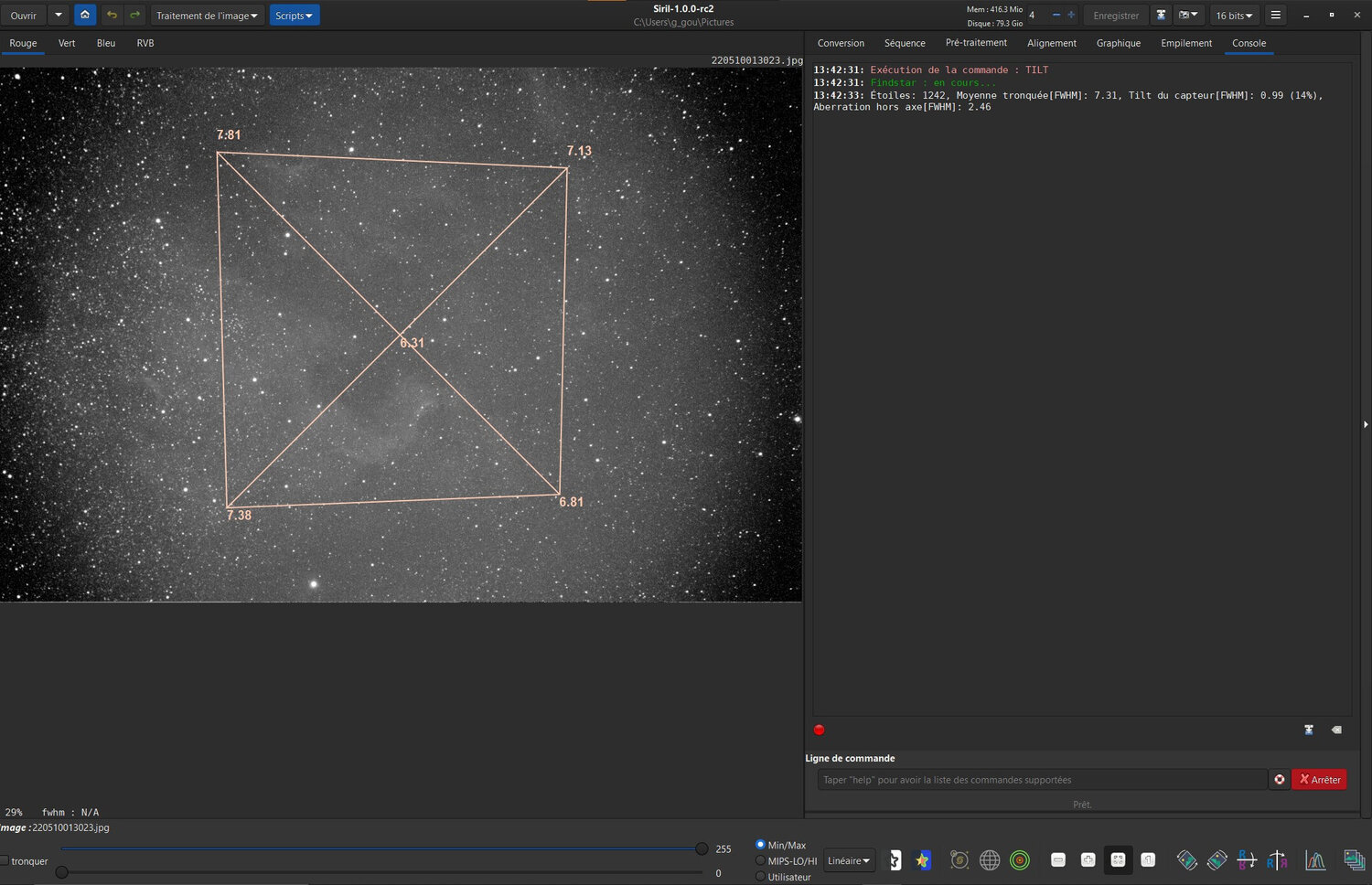Enable the Utilisateur radio option

tap(760, 877)
